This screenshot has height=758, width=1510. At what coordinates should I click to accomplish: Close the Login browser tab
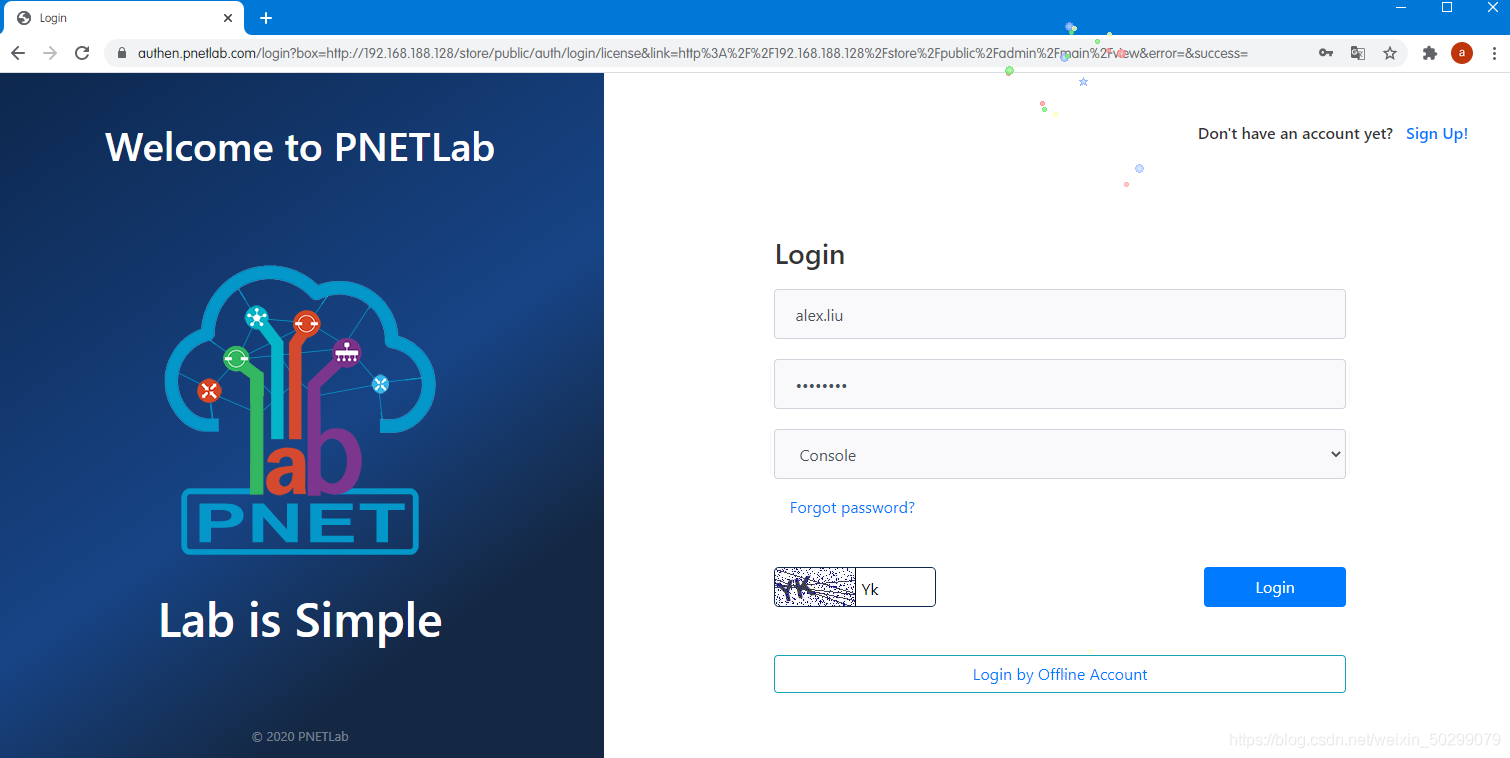[228, 18]
